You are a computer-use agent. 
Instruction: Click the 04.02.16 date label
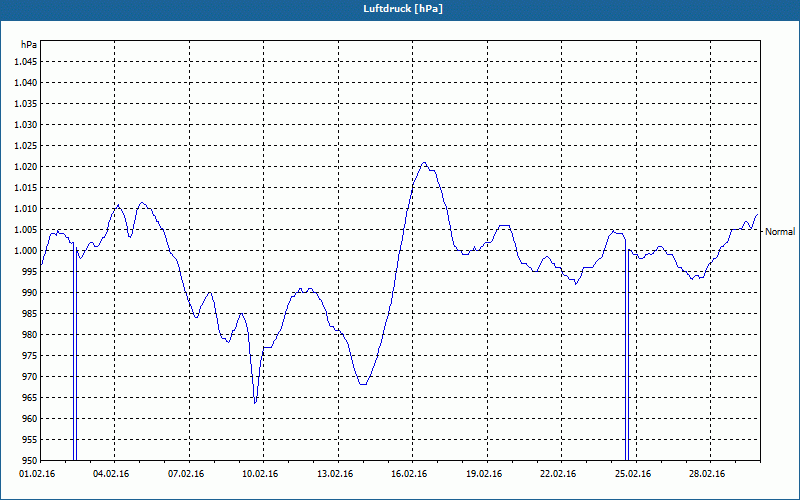click(111, 474)
